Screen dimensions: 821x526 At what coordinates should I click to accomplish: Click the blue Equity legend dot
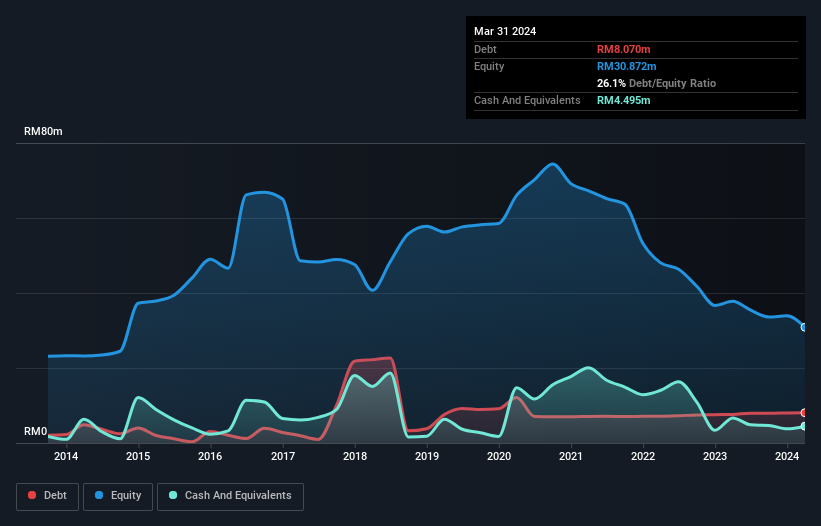(x=99, y=495)
